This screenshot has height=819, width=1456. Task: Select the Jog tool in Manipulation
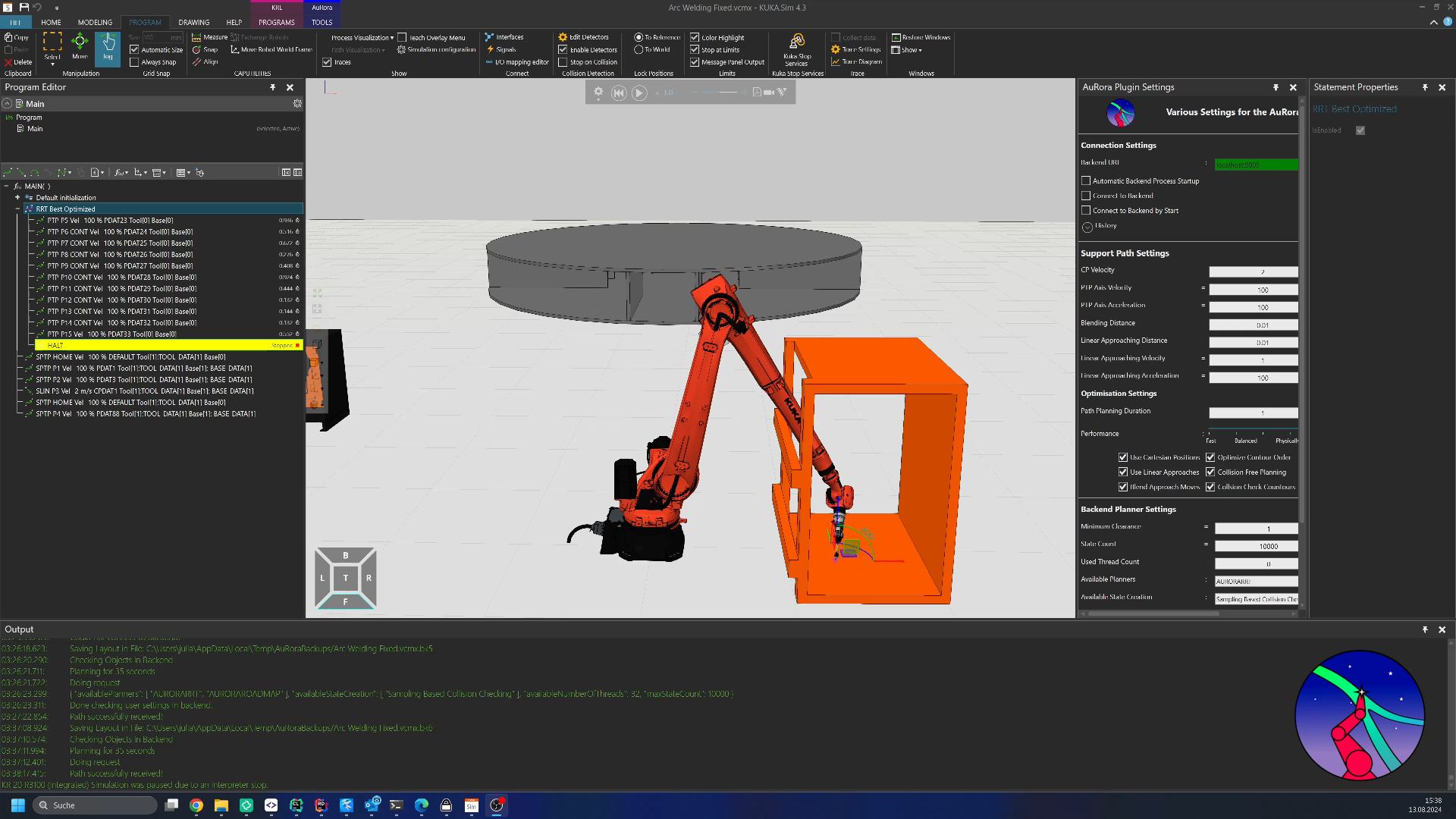(x=108, y=48)
